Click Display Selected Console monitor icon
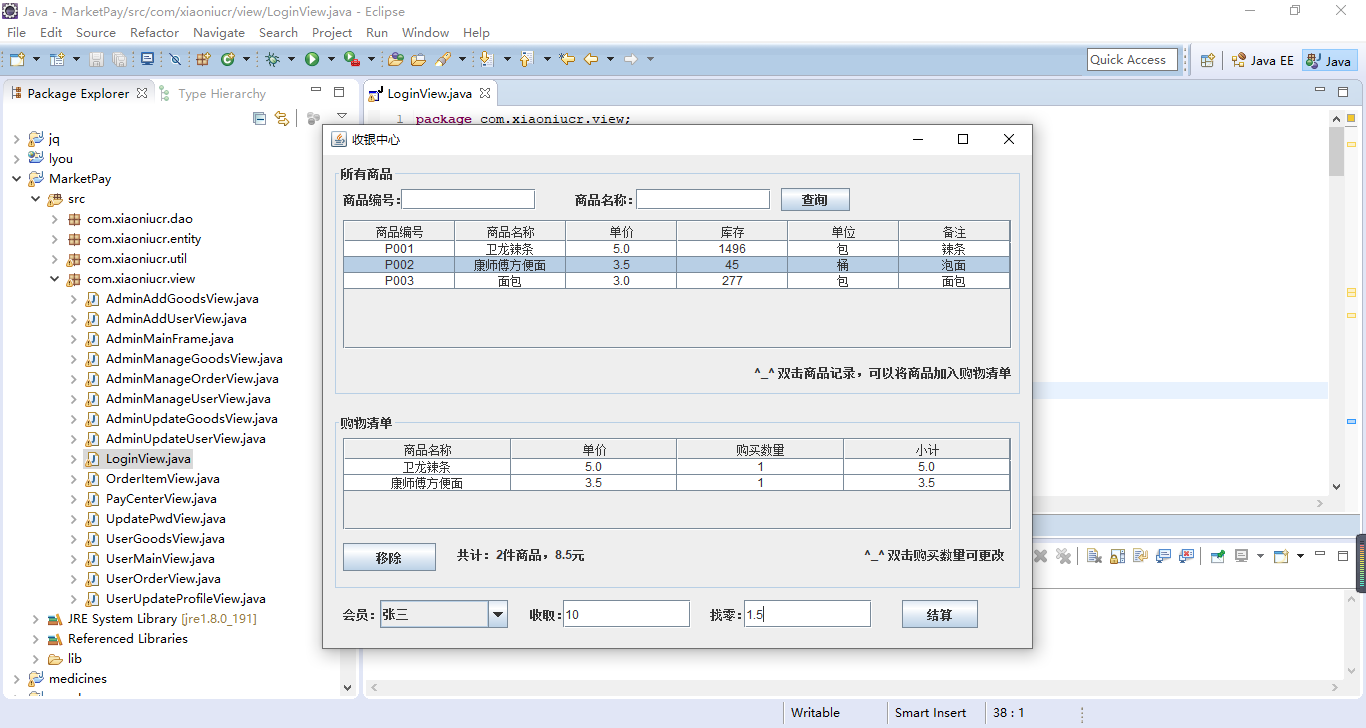Image resolution: width=1366 pixels, height=728 pixels. coord(1241,556)
